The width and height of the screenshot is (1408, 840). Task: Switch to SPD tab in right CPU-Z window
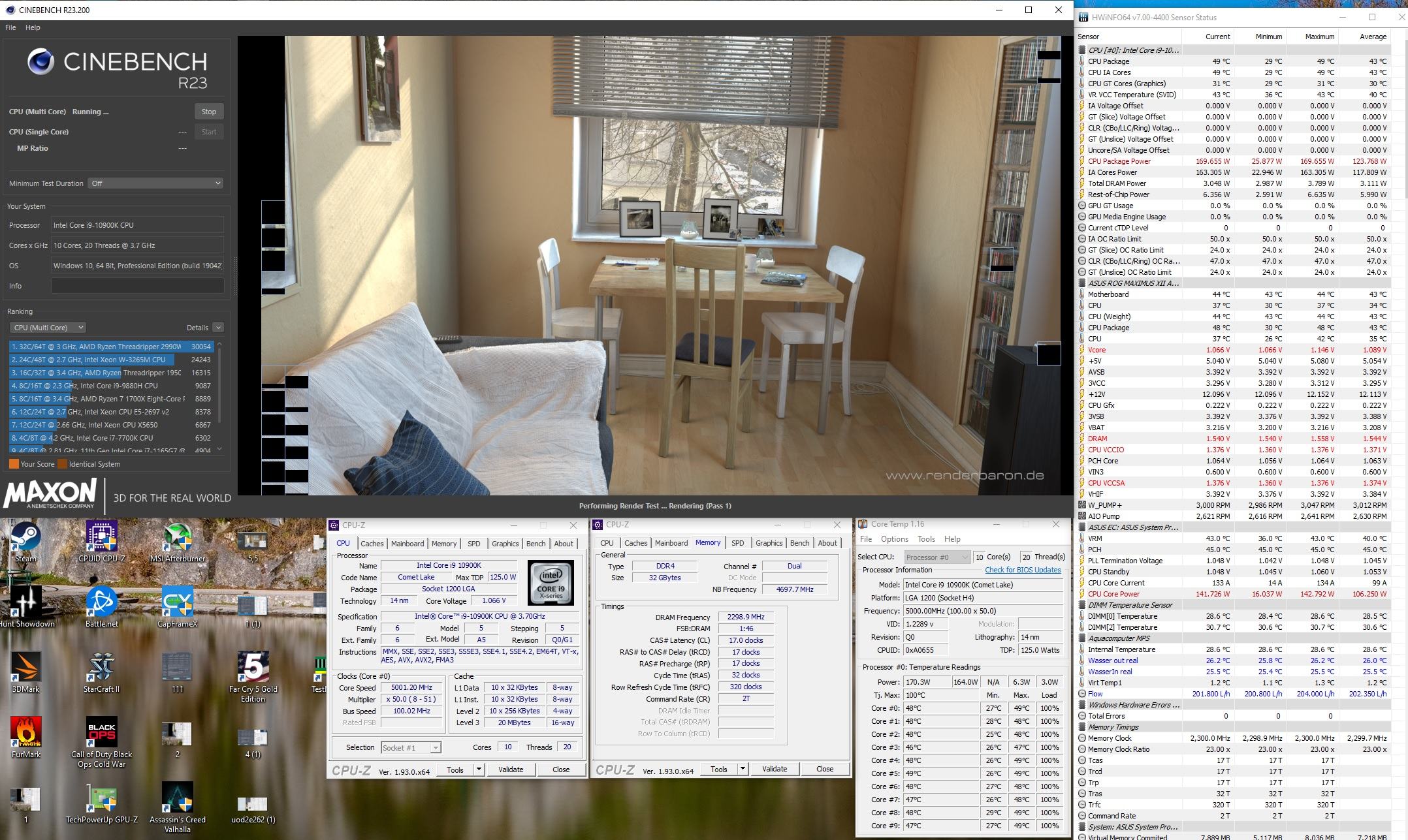(738, 543)
